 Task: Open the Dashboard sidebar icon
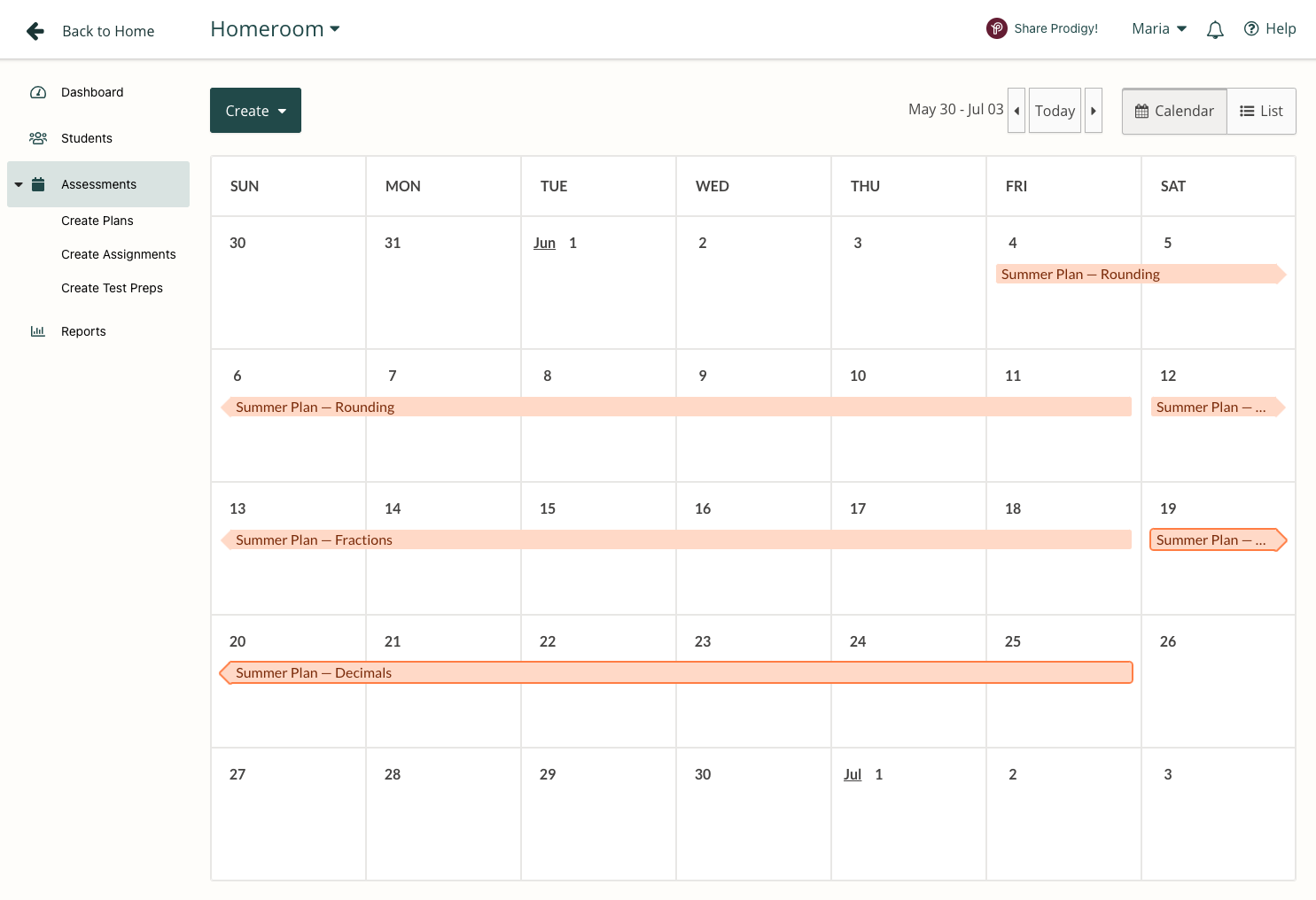coord(38,92)
